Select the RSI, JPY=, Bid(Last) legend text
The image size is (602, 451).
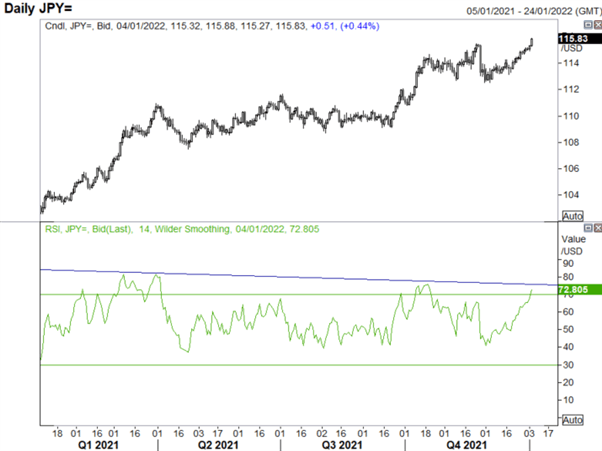click(x=88, y=229)
